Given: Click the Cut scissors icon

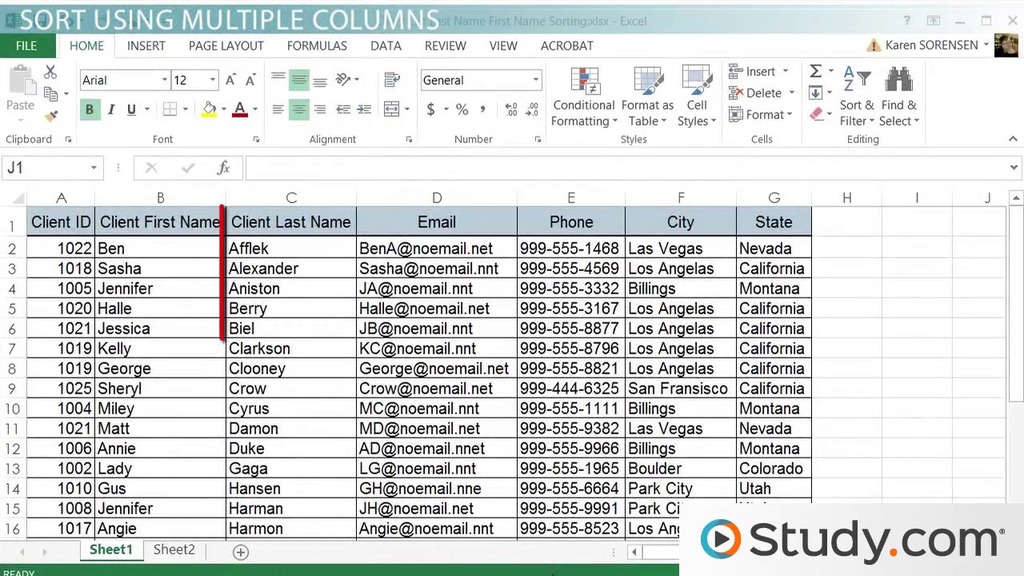Looking at the screenshot, I should [x=51, y=73].
